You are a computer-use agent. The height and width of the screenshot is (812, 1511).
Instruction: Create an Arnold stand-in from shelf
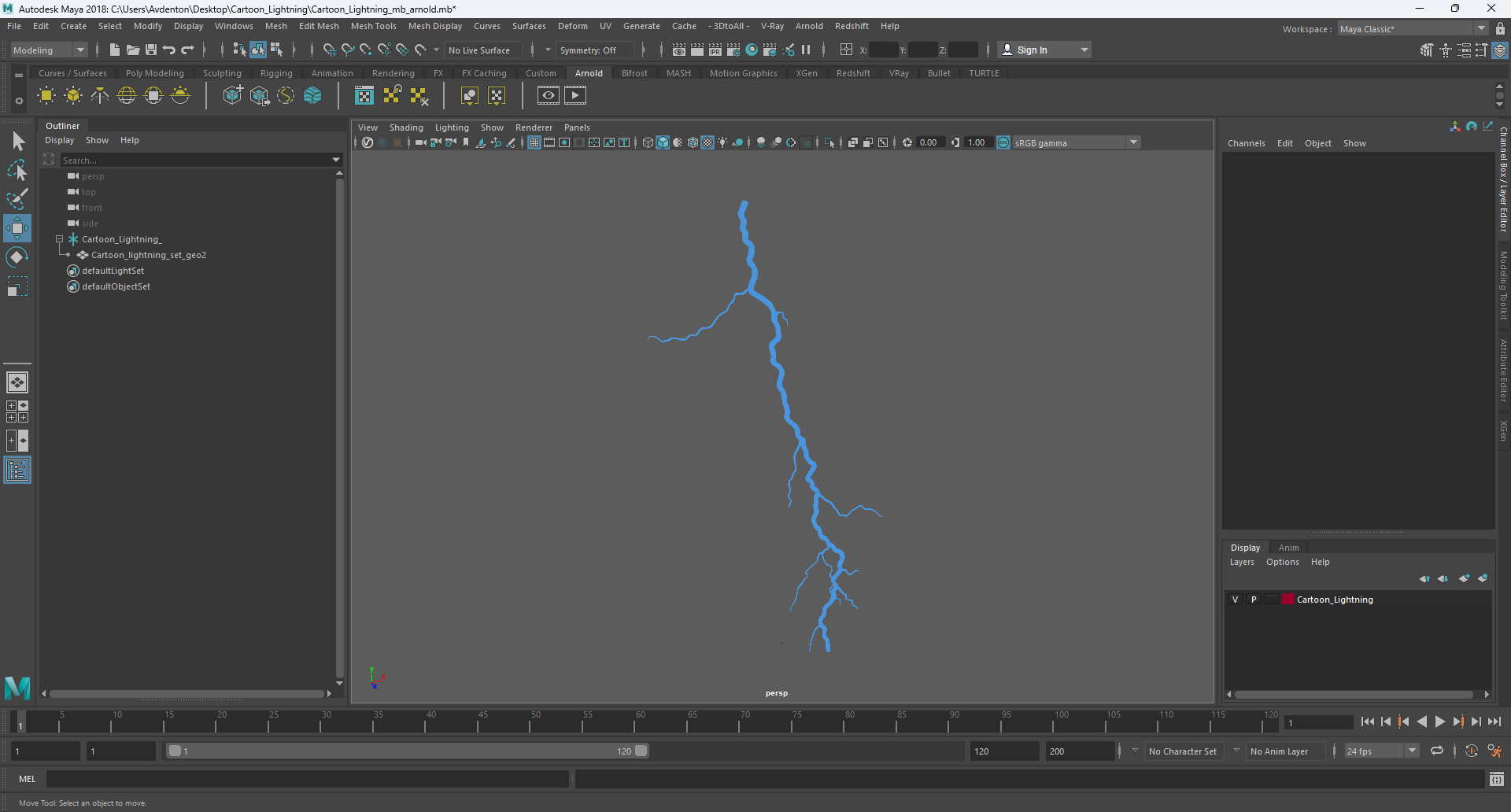coord(232,96)
